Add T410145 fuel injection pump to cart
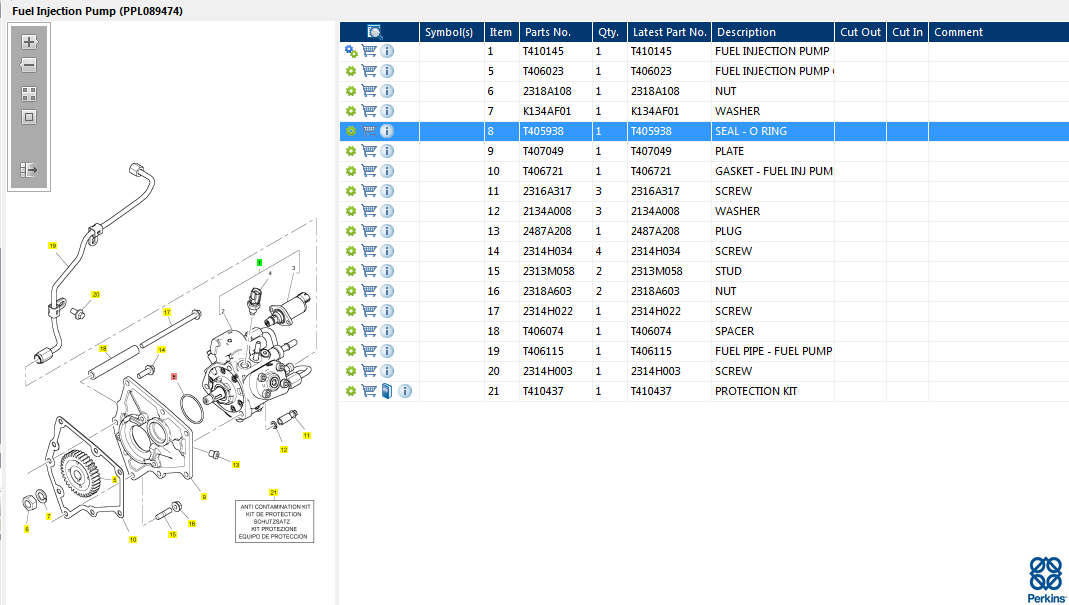1069x605 pixels. click(x=369, y=50)
